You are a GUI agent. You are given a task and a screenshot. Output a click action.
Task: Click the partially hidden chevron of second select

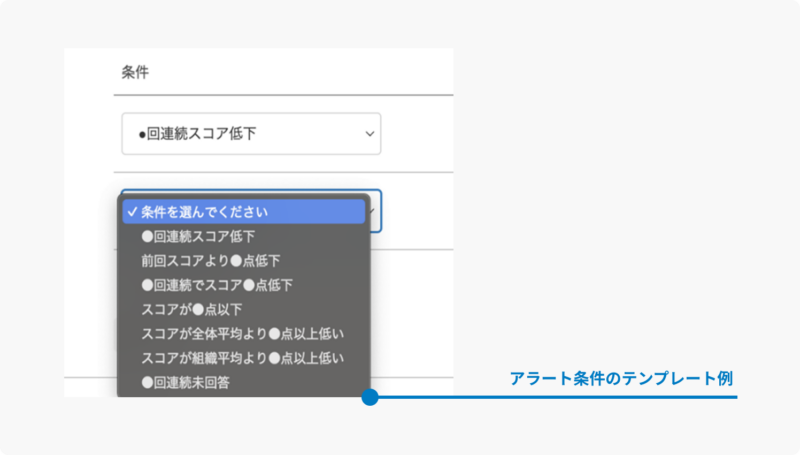point(373,211)
